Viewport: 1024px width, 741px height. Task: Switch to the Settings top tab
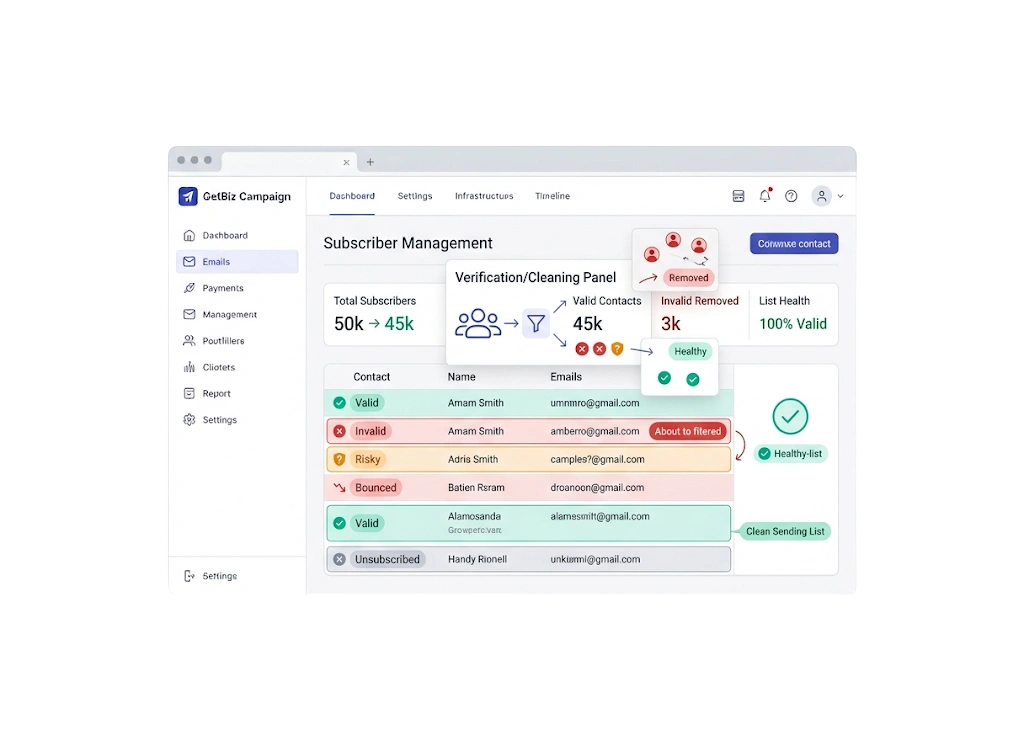[415, 196]
